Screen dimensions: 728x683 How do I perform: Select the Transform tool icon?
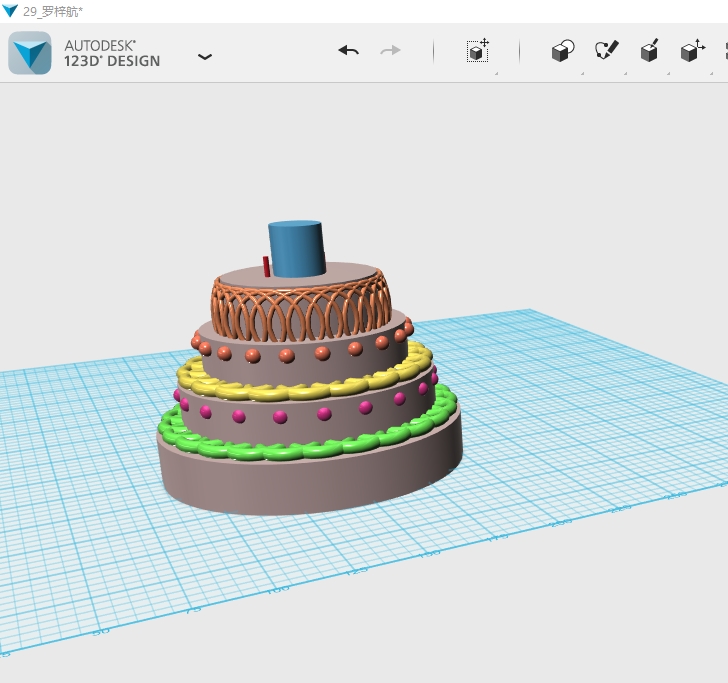pyautogui.click(x=478, y=50)
